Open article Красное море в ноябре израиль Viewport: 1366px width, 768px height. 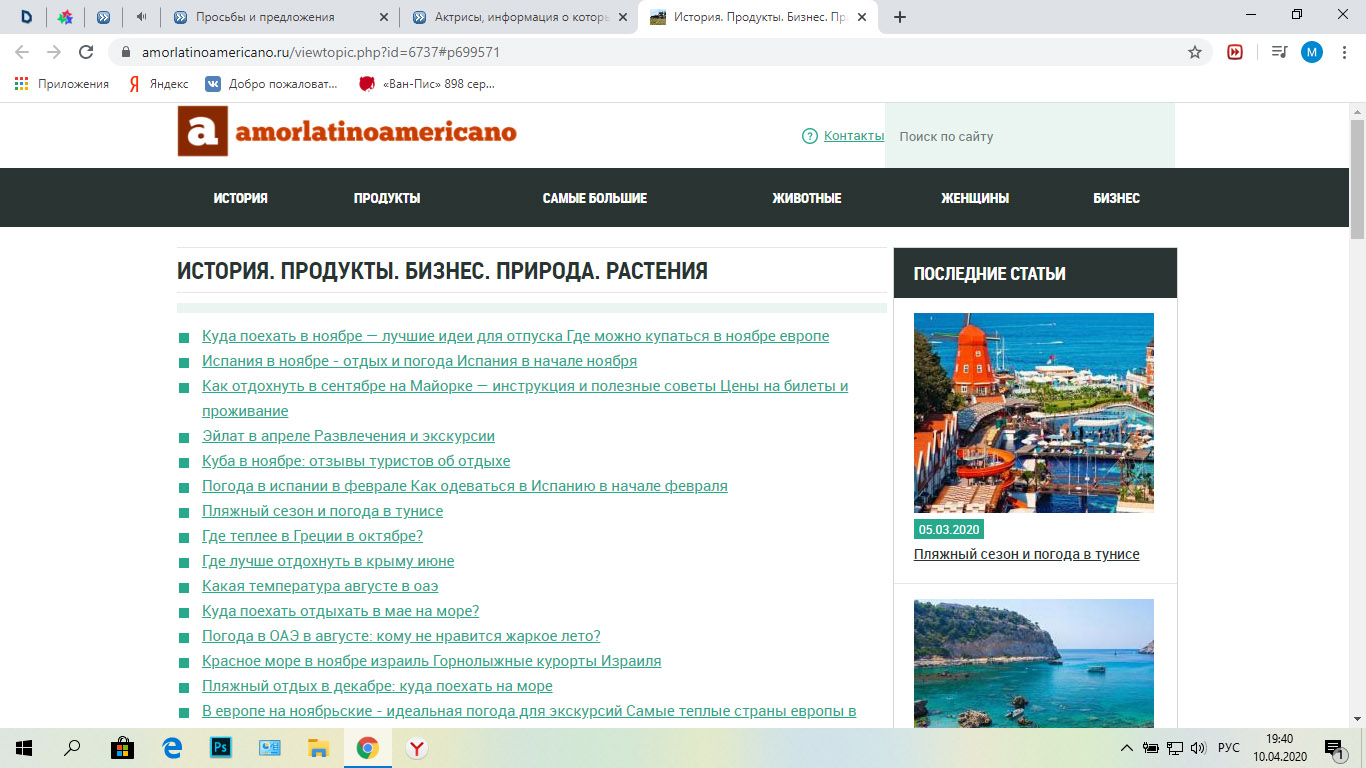tap(431, 661)
